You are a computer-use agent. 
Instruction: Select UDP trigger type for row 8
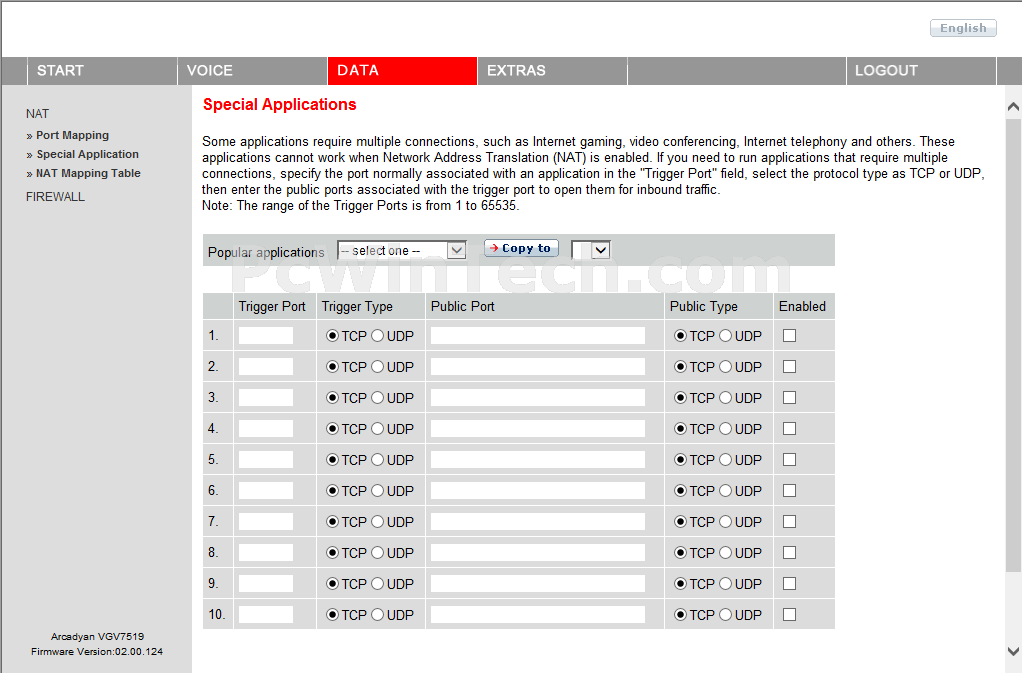click(x=377, y=552)
